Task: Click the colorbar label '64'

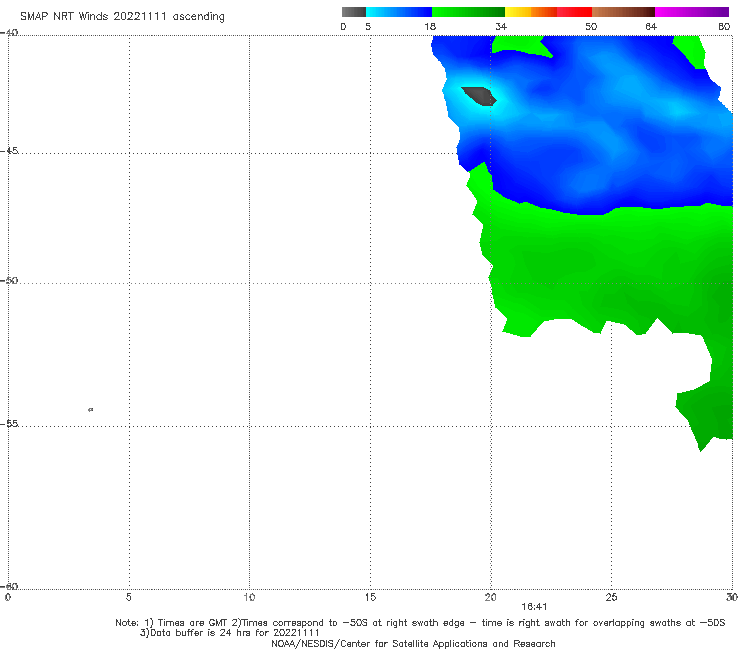Action: pyautogui.click(x=651, y=27)
